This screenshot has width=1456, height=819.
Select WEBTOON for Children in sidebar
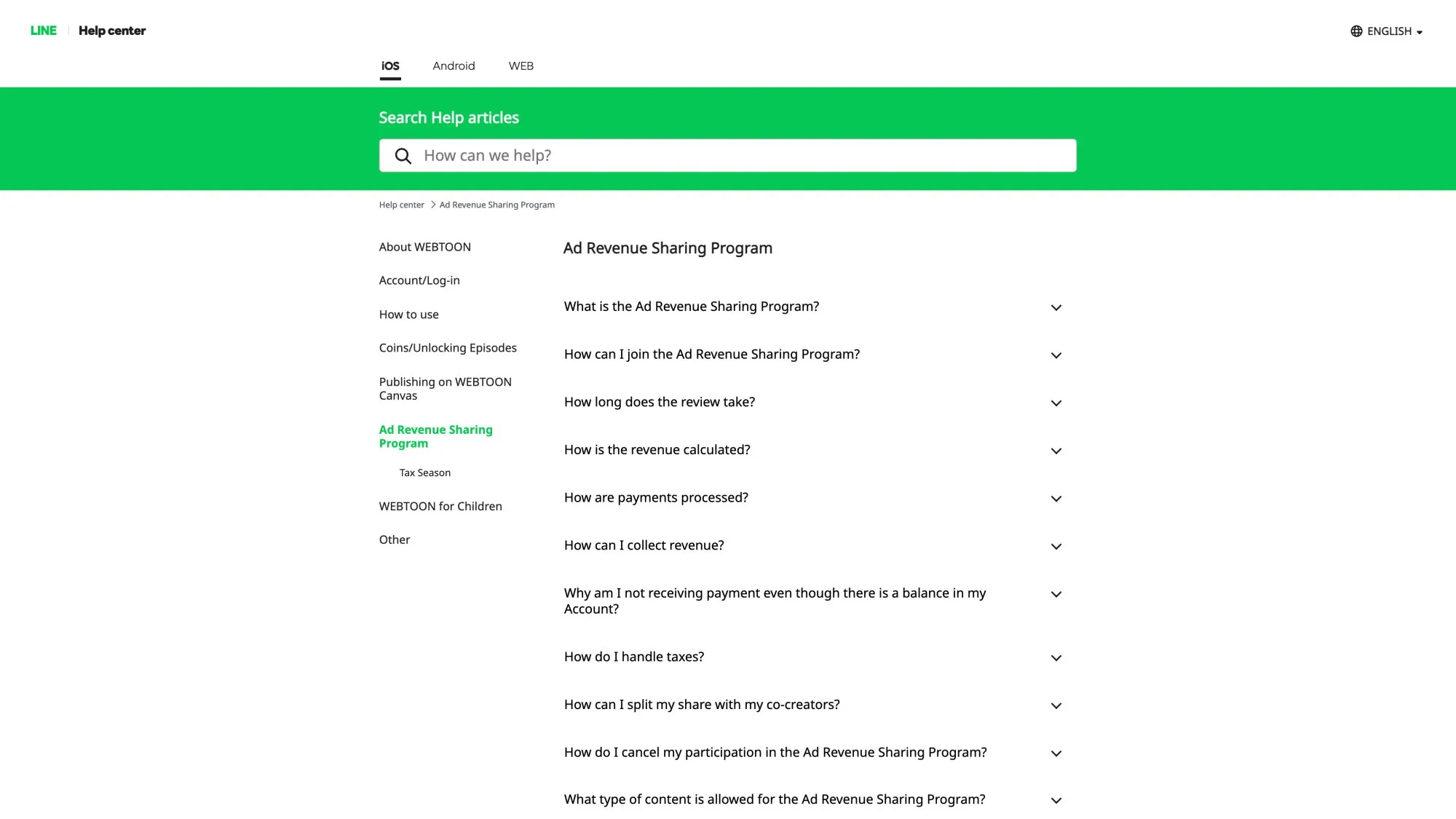[x=440, y=506]
